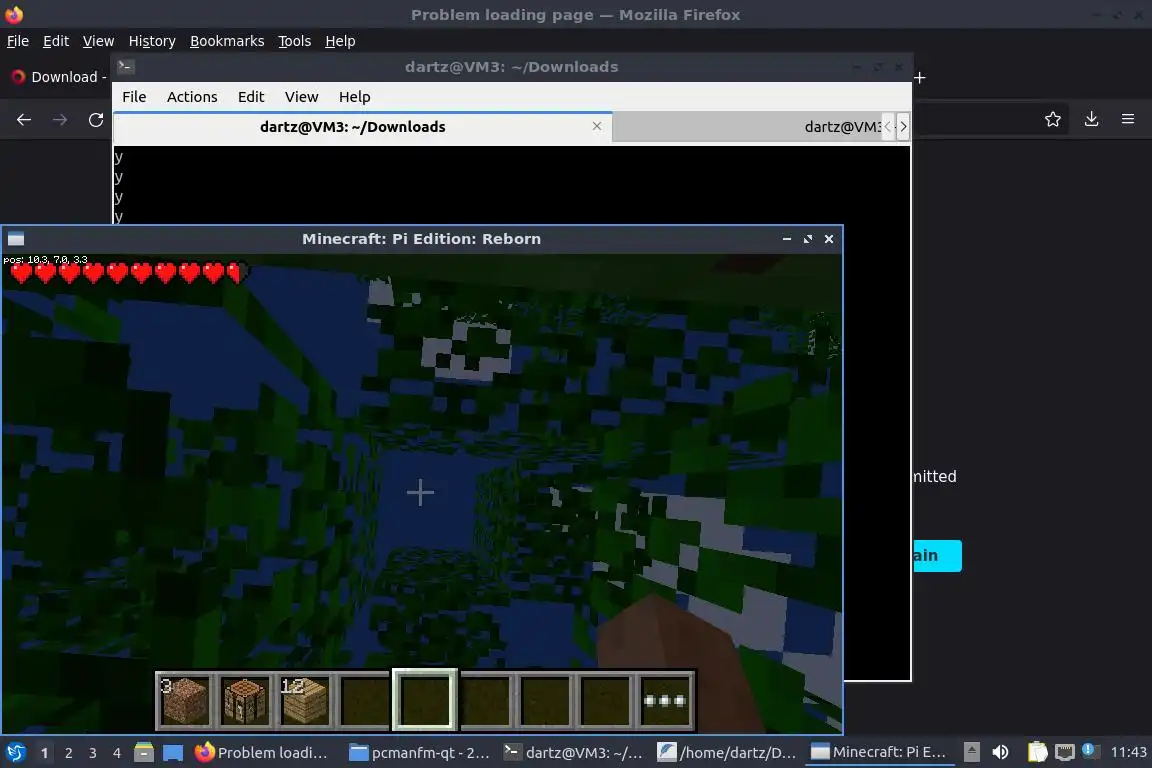
Task: Click terminal icon in terminal title bar
Action: (x=125, y=67)
